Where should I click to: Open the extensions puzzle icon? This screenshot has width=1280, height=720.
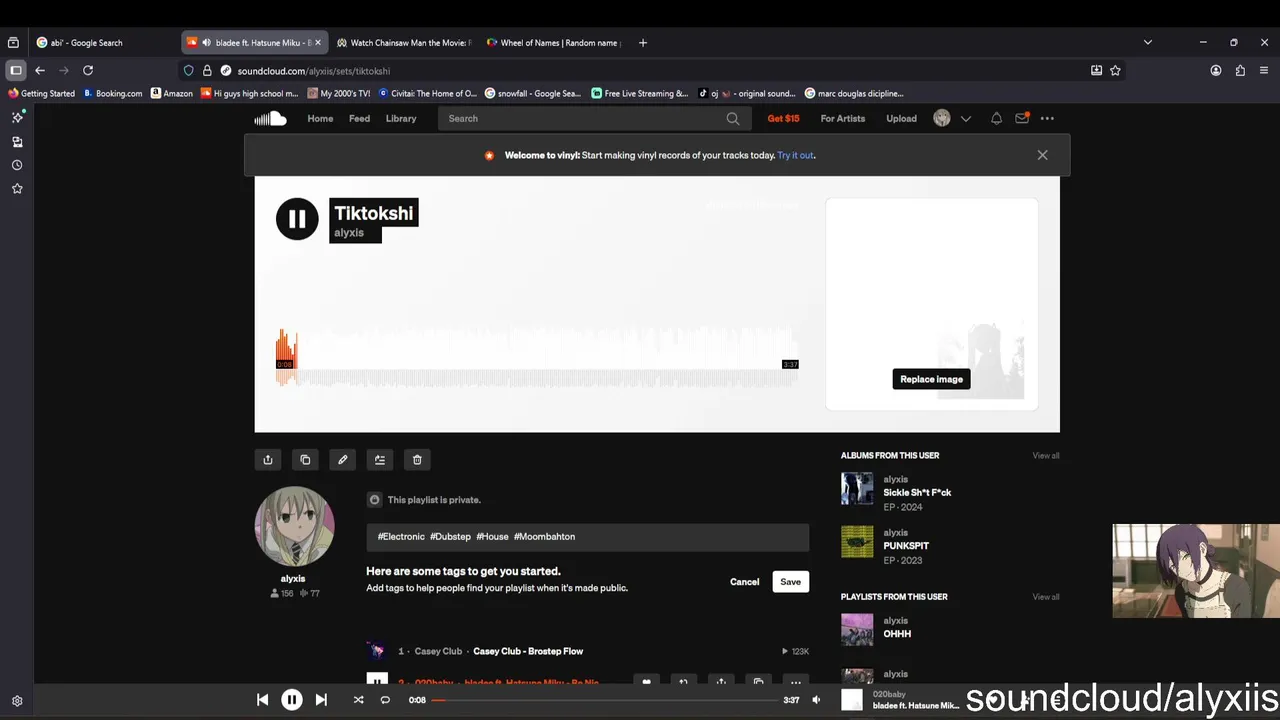(1240, 71)
